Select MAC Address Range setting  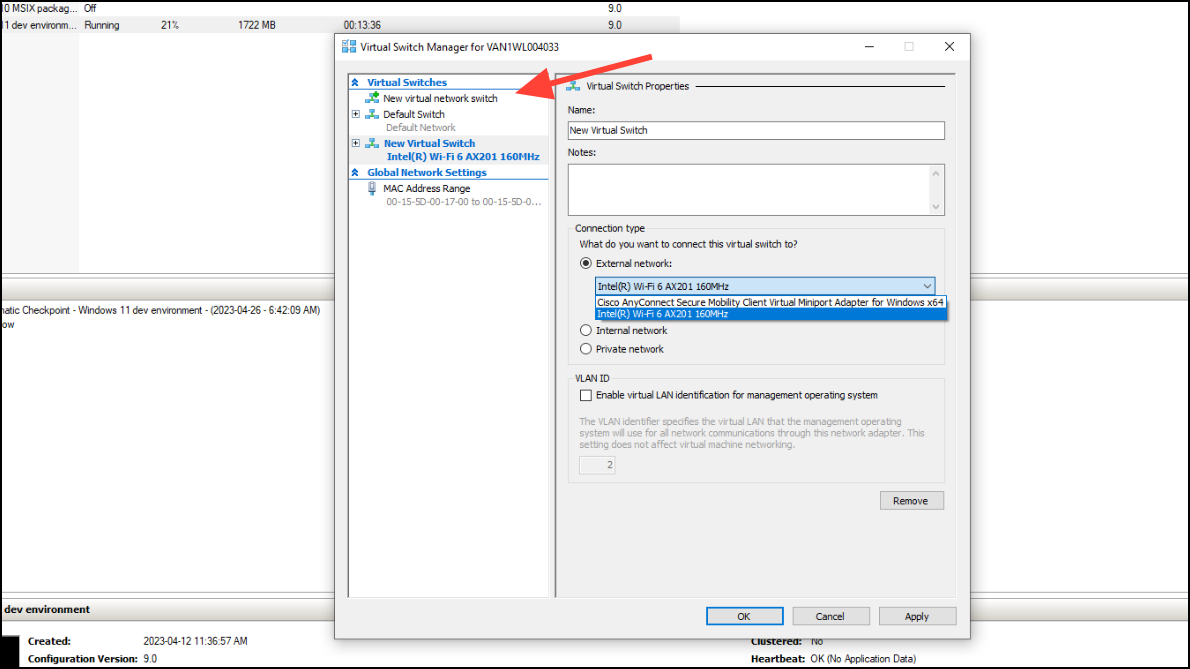(x=427, y=188)
